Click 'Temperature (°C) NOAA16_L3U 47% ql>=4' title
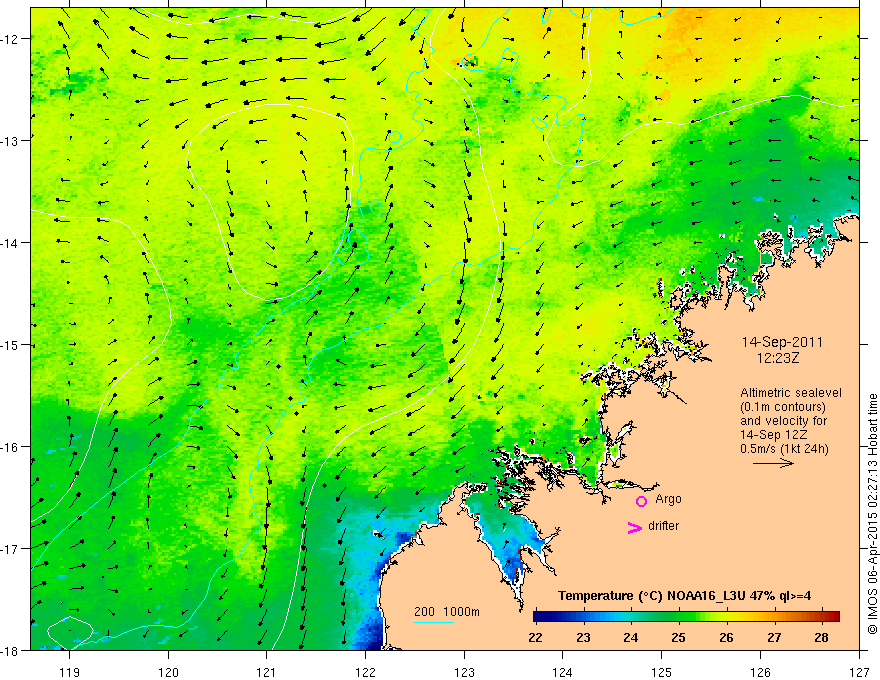This screenshot has height=680, width=880. pos(684,596)
